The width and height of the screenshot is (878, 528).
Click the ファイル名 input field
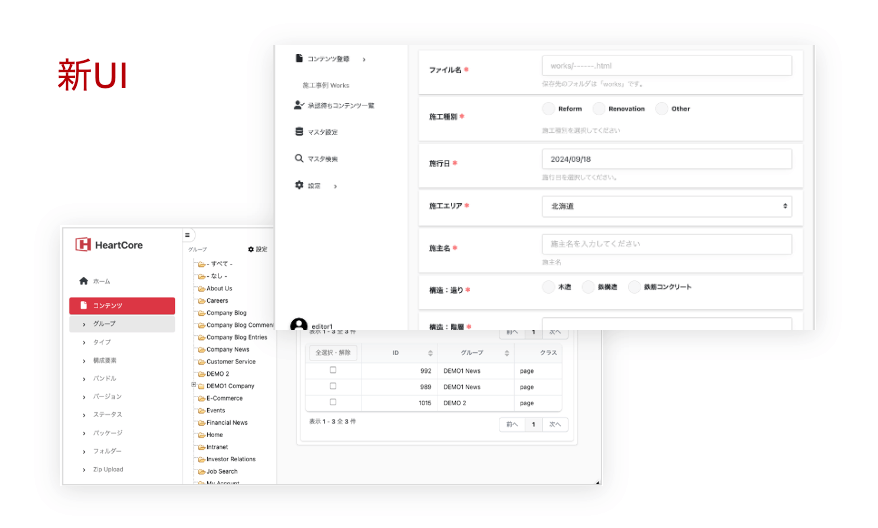pos(666,65)
